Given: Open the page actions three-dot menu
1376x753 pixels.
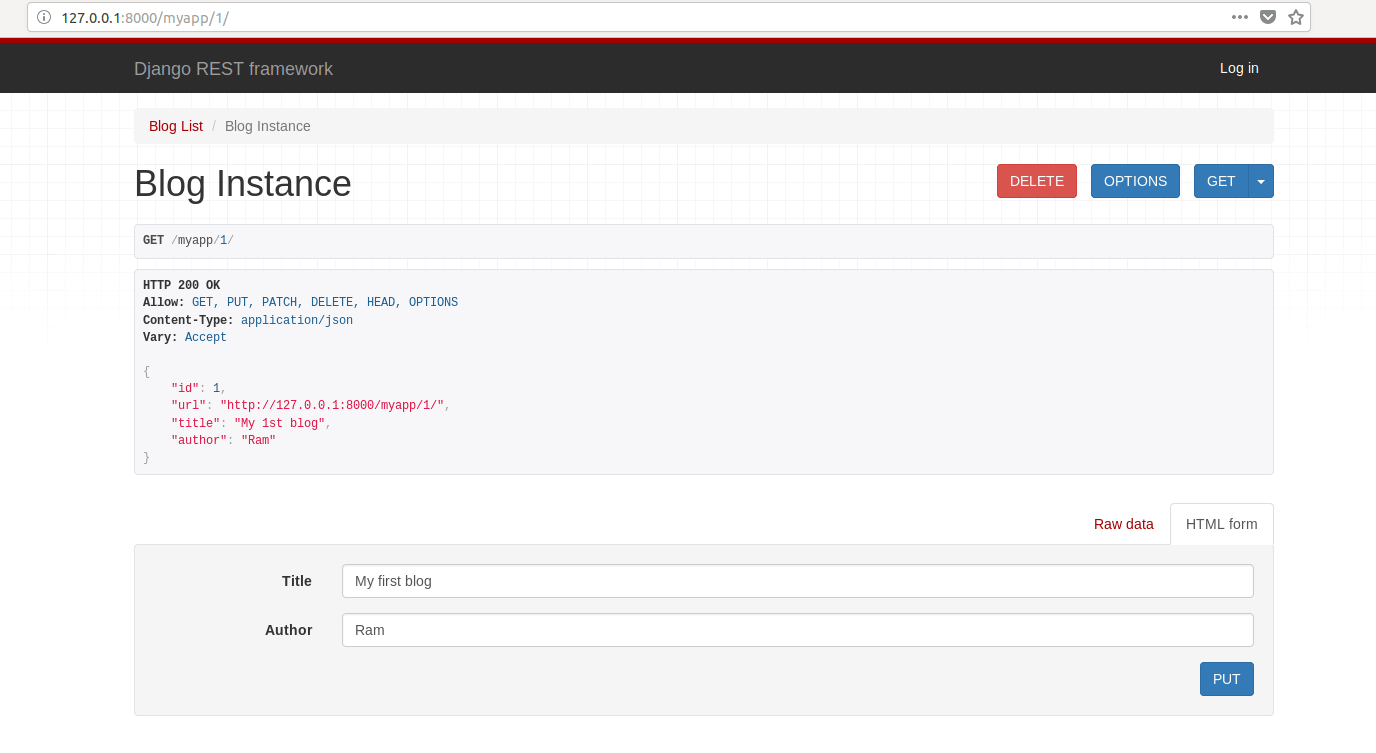Looking at the screenshot, I should point(1240,17).
